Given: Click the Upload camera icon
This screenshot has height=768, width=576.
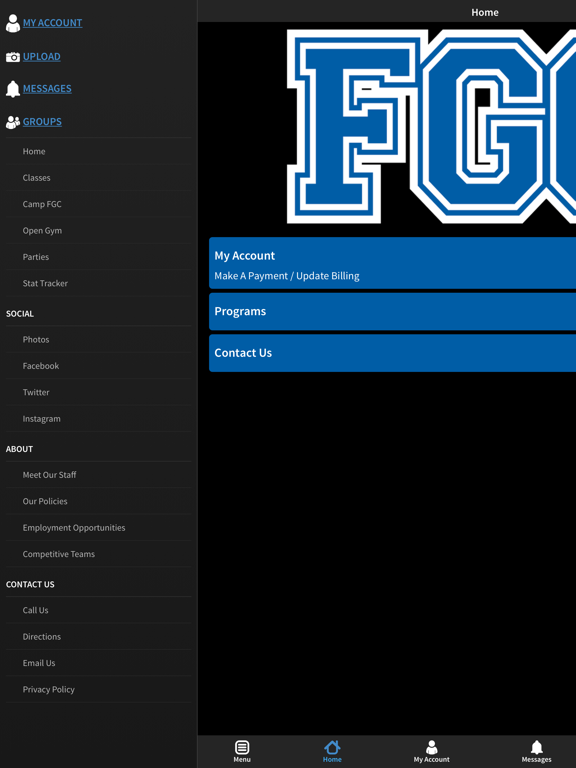Looking at the screenshot, I should coord(13,57).
